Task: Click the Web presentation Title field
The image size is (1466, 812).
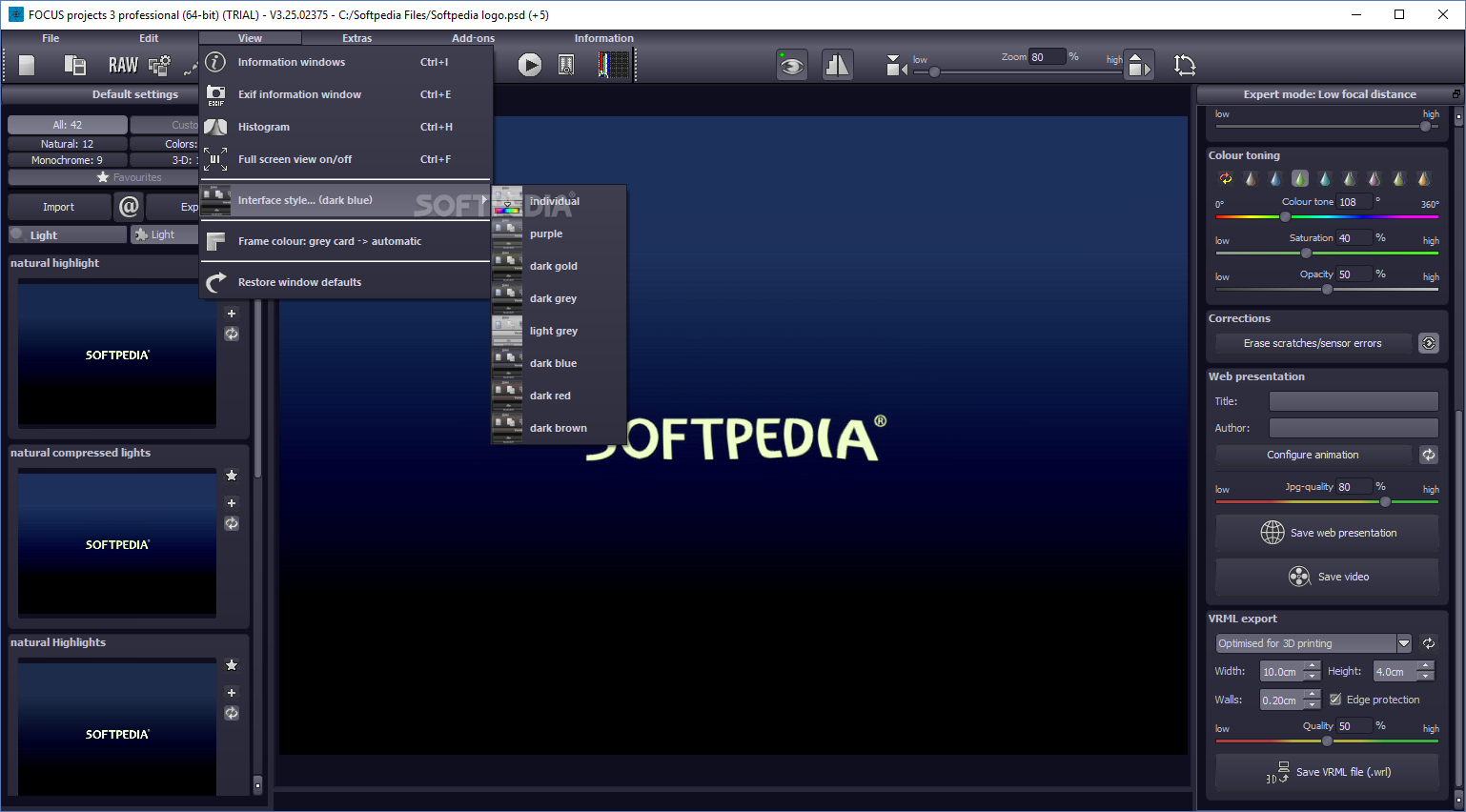Action: pos(1354,401)
